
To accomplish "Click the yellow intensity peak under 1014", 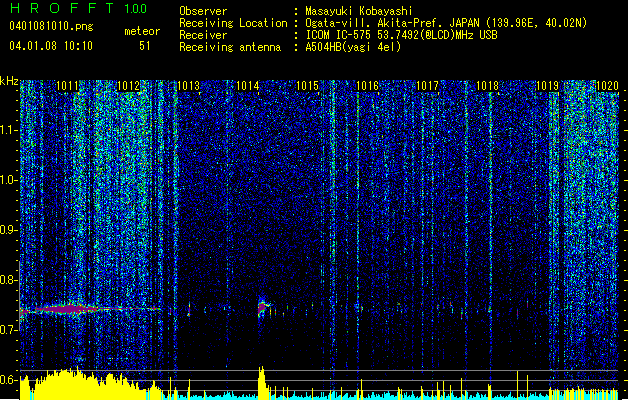I will [x=262, y=382].
